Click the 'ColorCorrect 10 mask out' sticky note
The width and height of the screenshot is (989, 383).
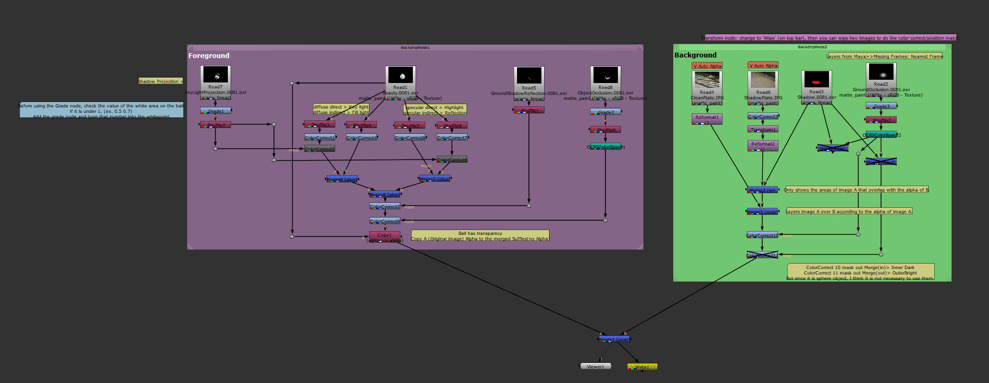click(861, 272)
